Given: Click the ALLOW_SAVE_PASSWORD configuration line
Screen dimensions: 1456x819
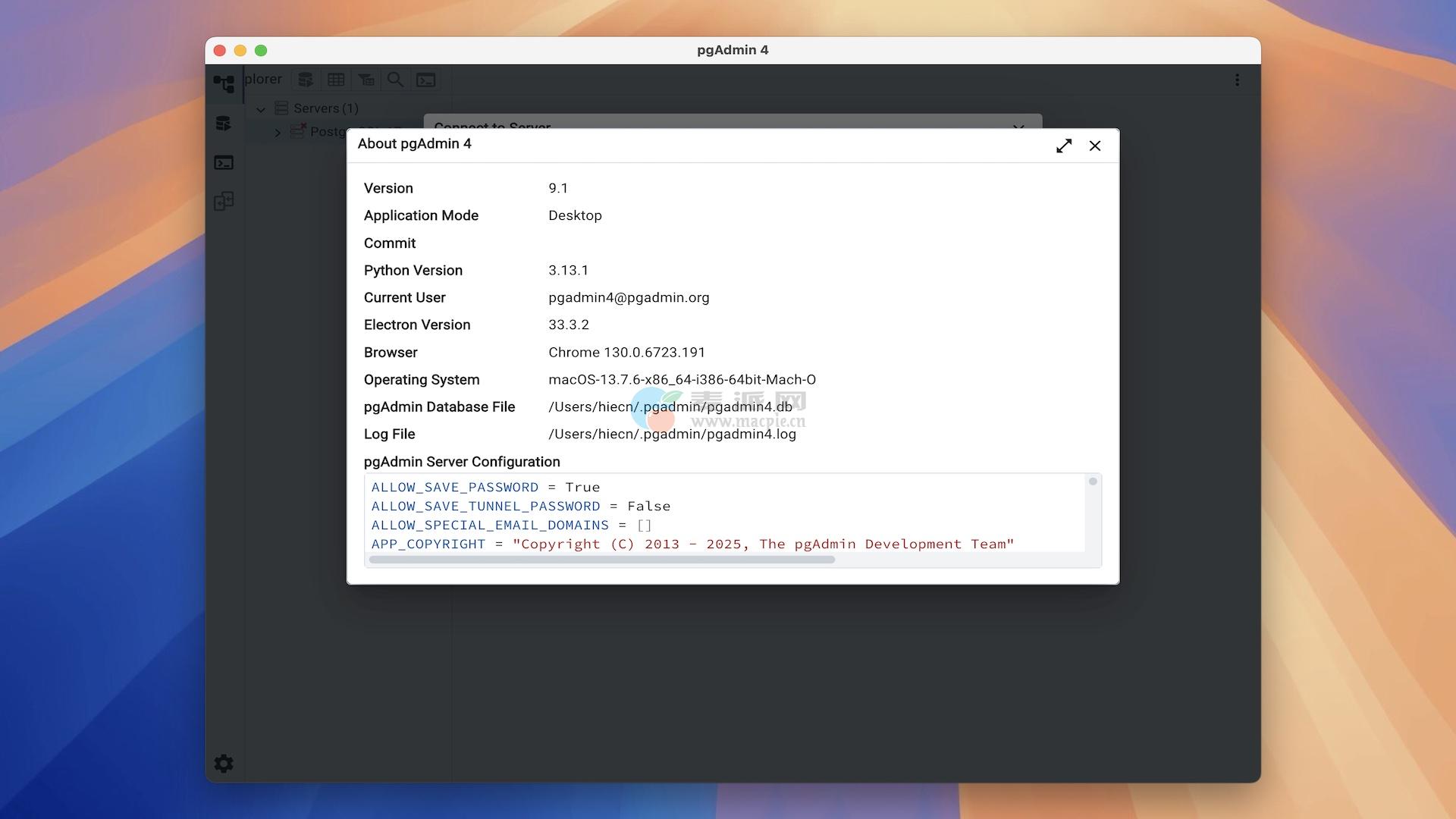Looking at the screenshot, I should coord(485,487).
